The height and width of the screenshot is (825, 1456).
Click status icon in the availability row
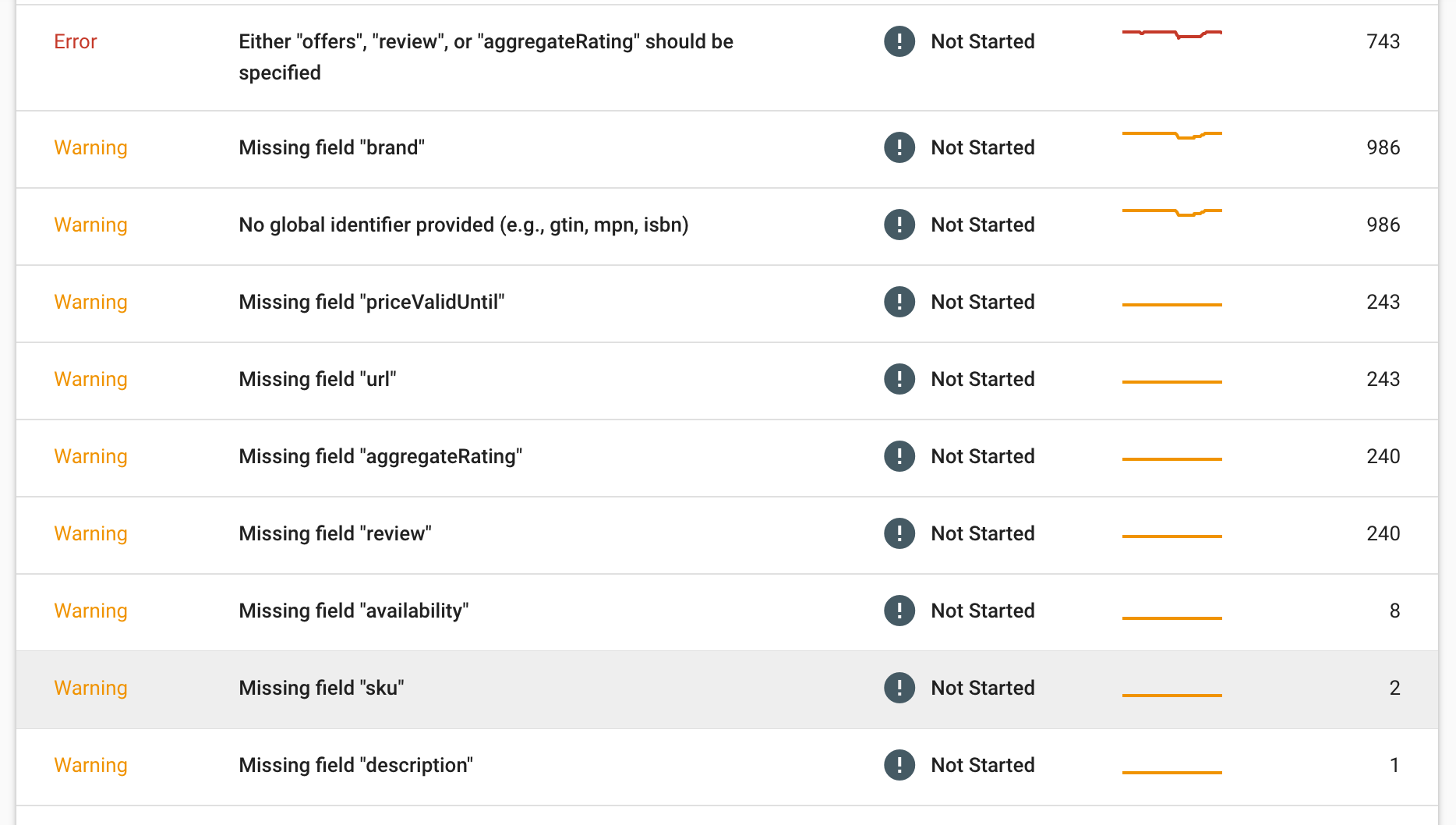pyautogui.click(x=899, y=611)
